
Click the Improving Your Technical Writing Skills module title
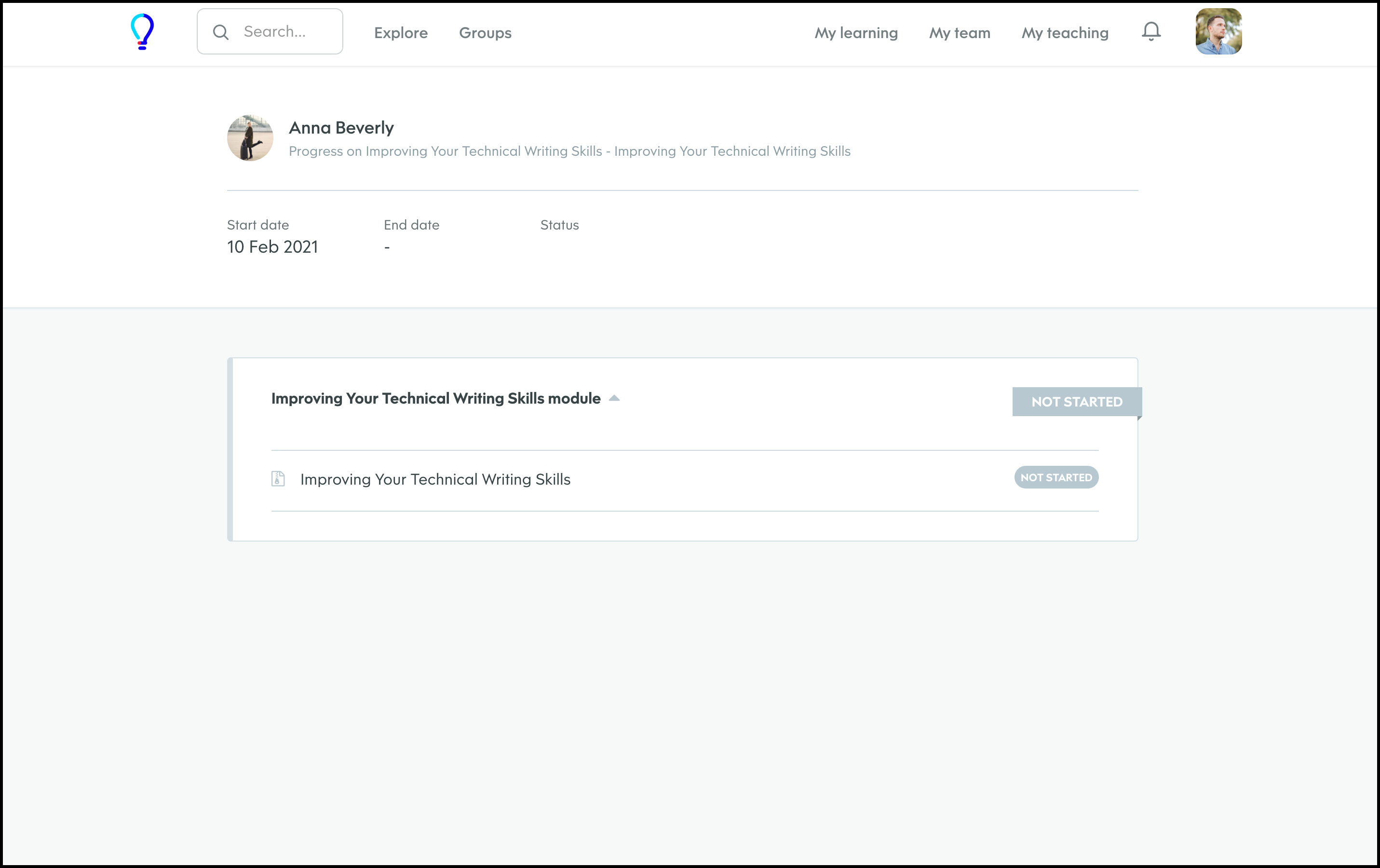(435, 398)
